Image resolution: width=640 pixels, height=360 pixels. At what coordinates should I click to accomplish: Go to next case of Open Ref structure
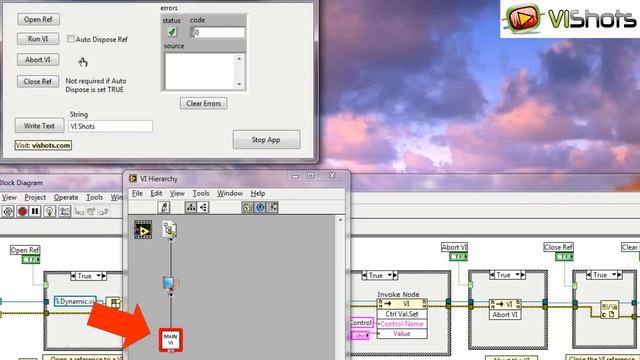(104, 276)
